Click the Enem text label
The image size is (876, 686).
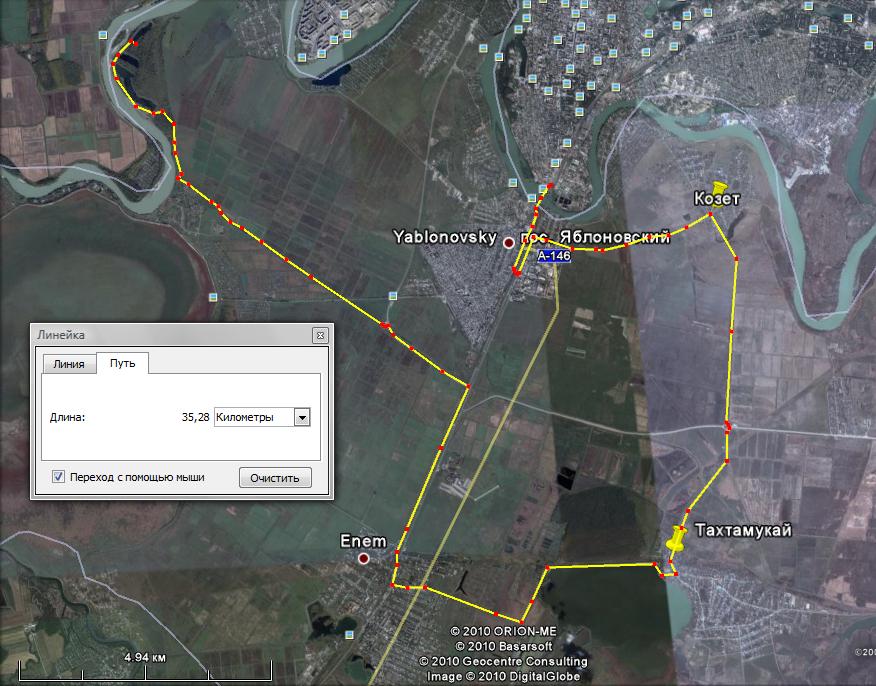coord(362,541)
